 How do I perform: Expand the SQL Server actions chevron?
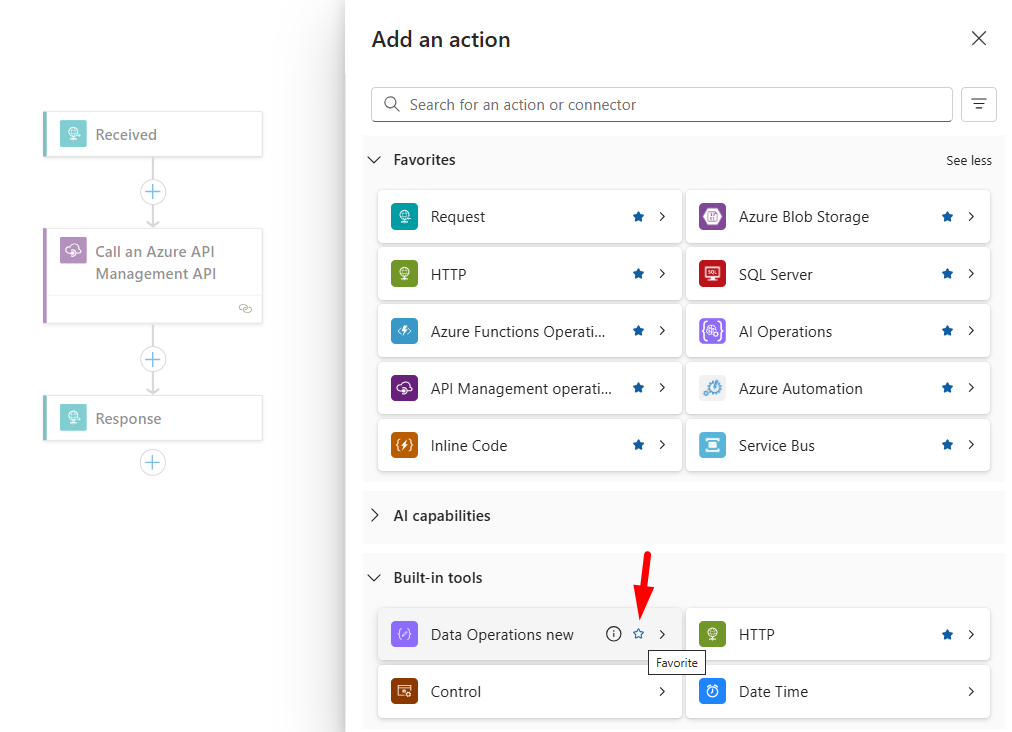[971, 274]
